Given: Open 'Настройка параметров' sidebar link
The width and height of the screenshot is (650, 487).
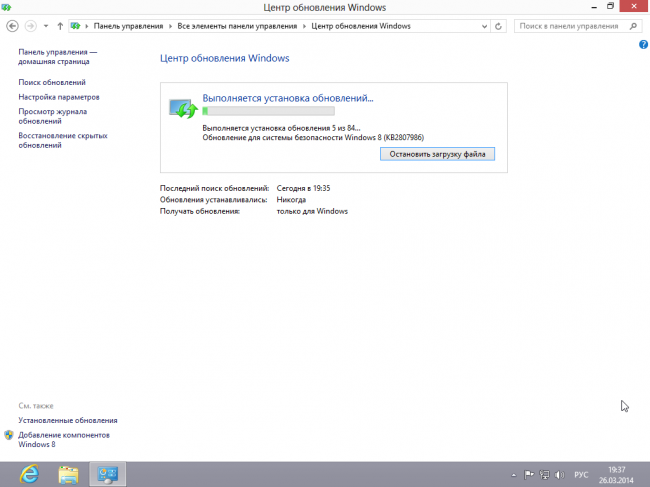Looking at the screenshot, I should [x=59, y=97].
